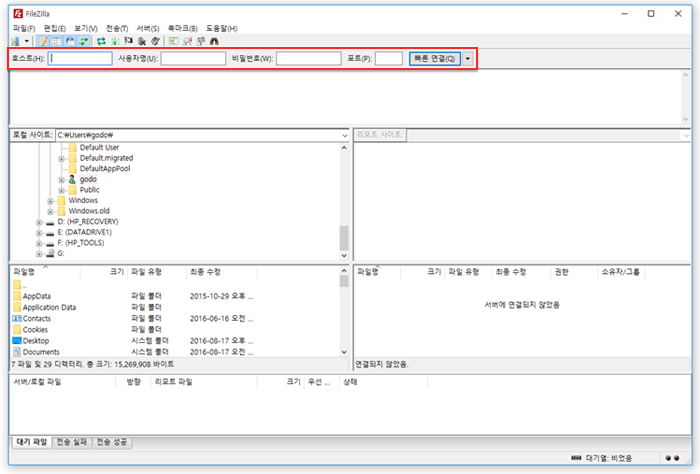700x474 pixels.
Task: Click the remote 권한 column header
Action: point(573,272)
